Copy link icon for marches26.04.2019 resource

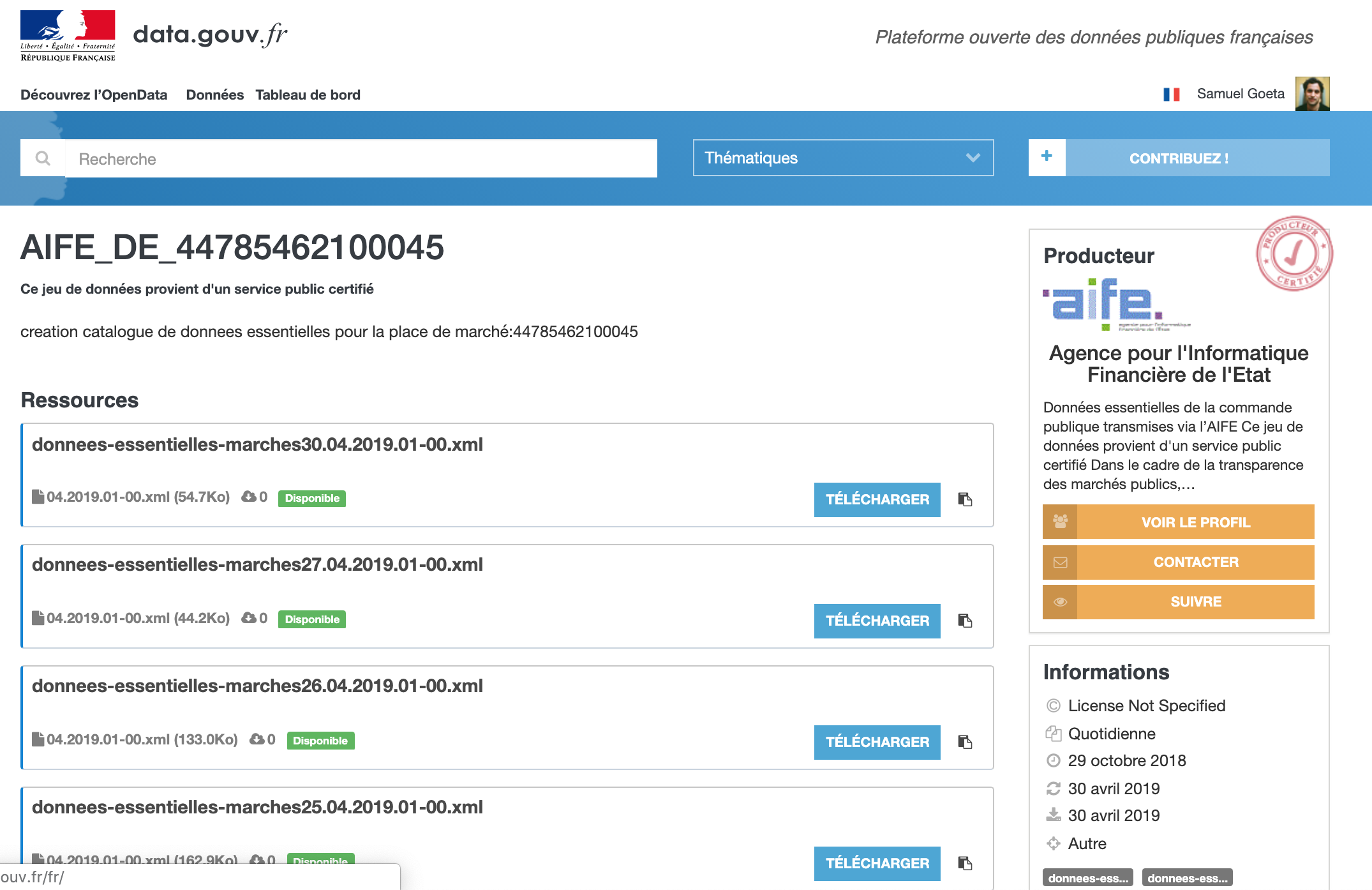click(965, 742)
